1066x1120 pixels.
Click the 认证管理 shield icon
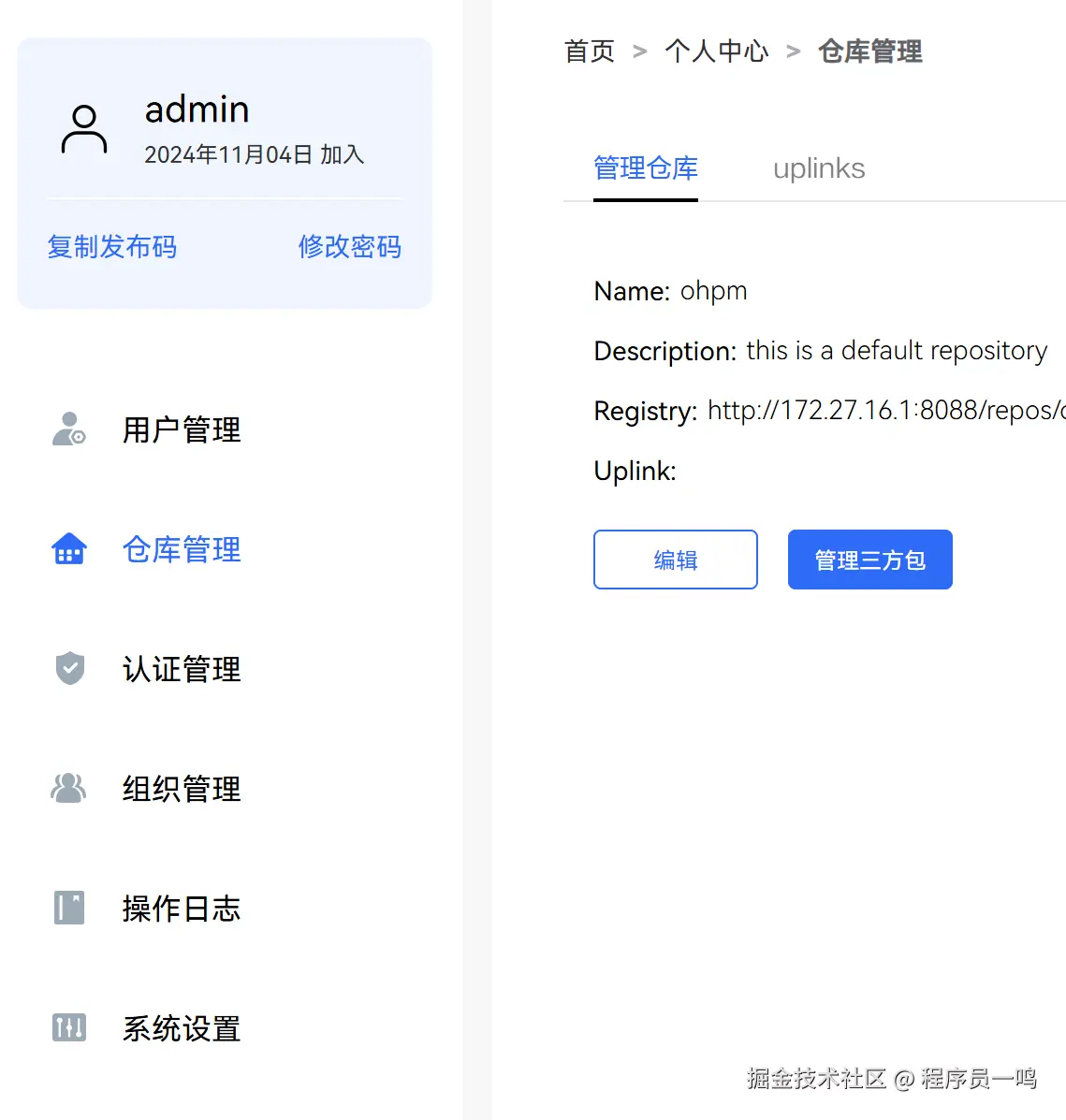(69, 668)
